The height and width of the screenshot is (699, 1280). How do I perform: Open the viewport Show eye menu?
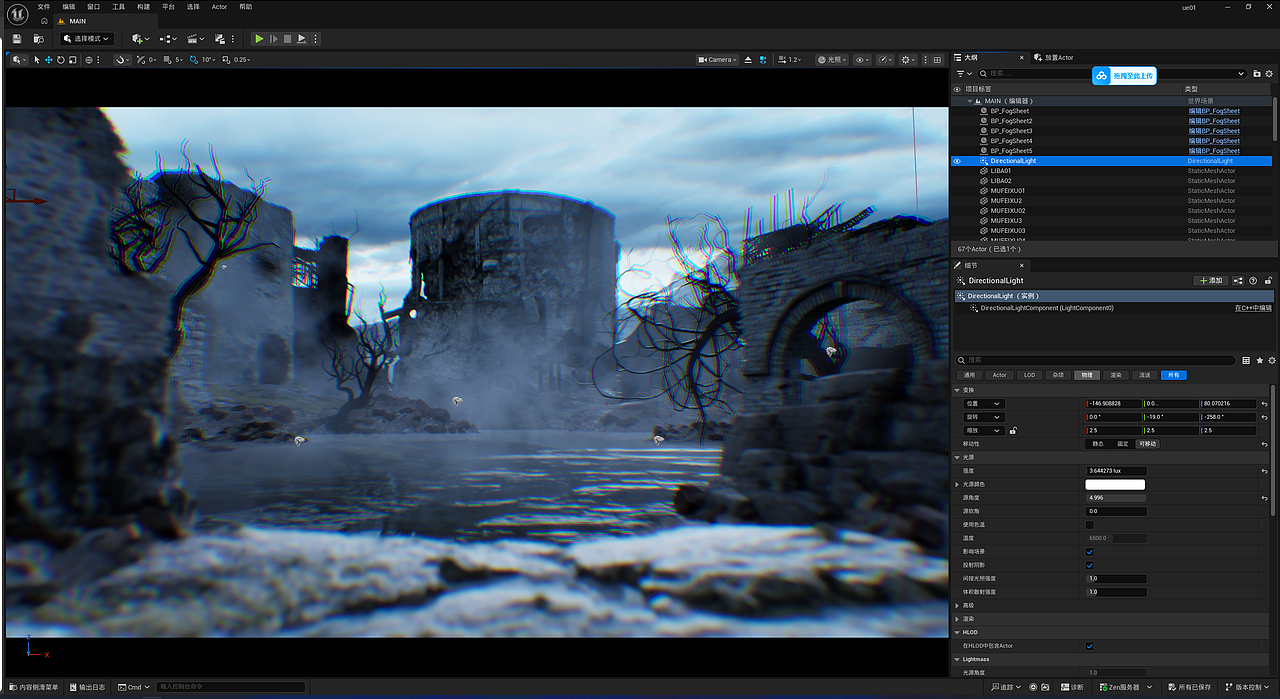(862, 60)
